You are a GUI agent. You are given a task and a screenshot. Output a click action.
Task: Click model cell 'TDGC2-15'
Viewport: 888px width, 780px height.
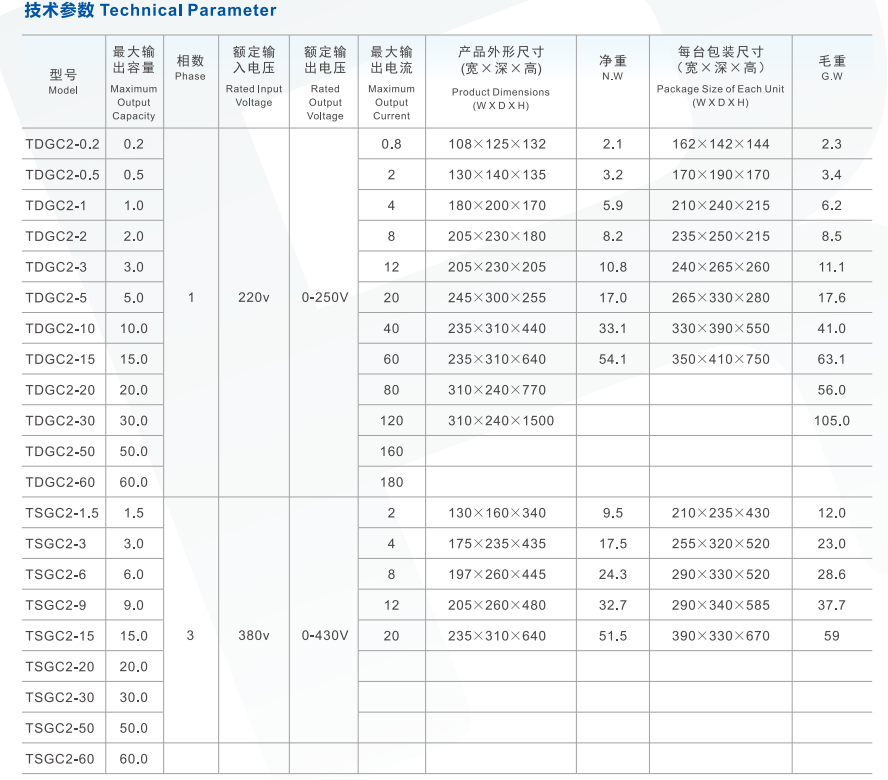[x=60, y=359]
